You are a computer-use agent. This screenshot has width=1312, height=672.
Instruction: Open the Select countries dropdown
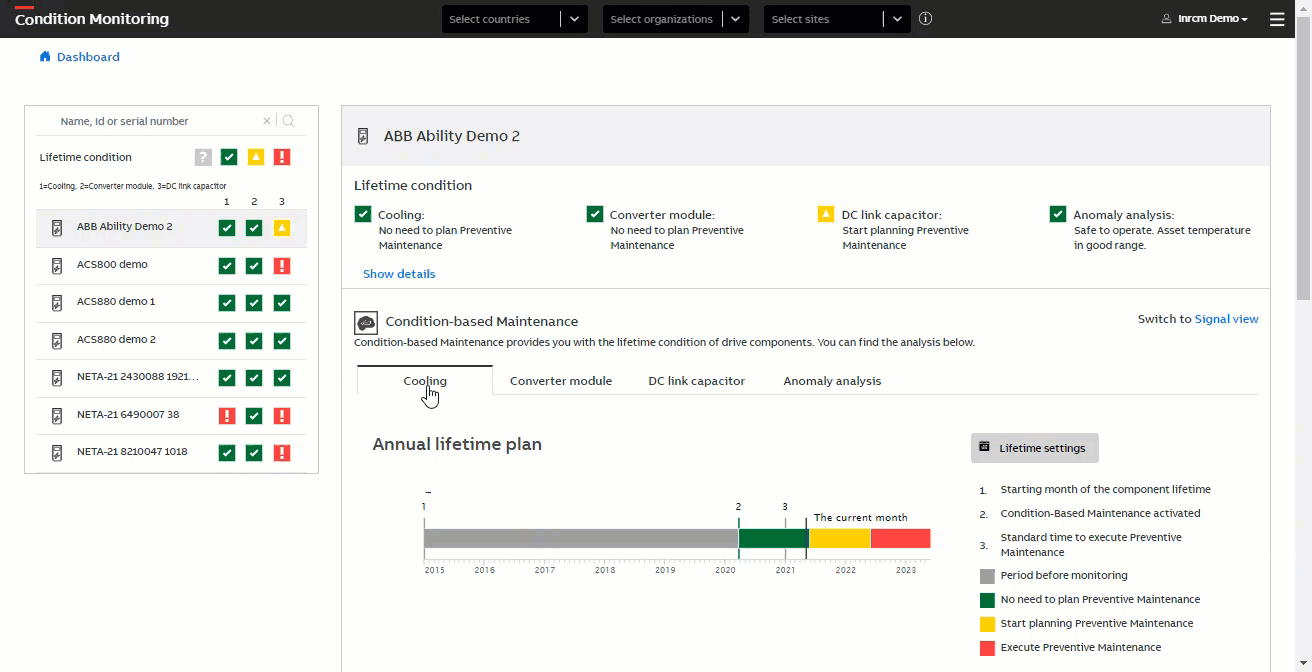pyautogui.click(x=515, y=19)
